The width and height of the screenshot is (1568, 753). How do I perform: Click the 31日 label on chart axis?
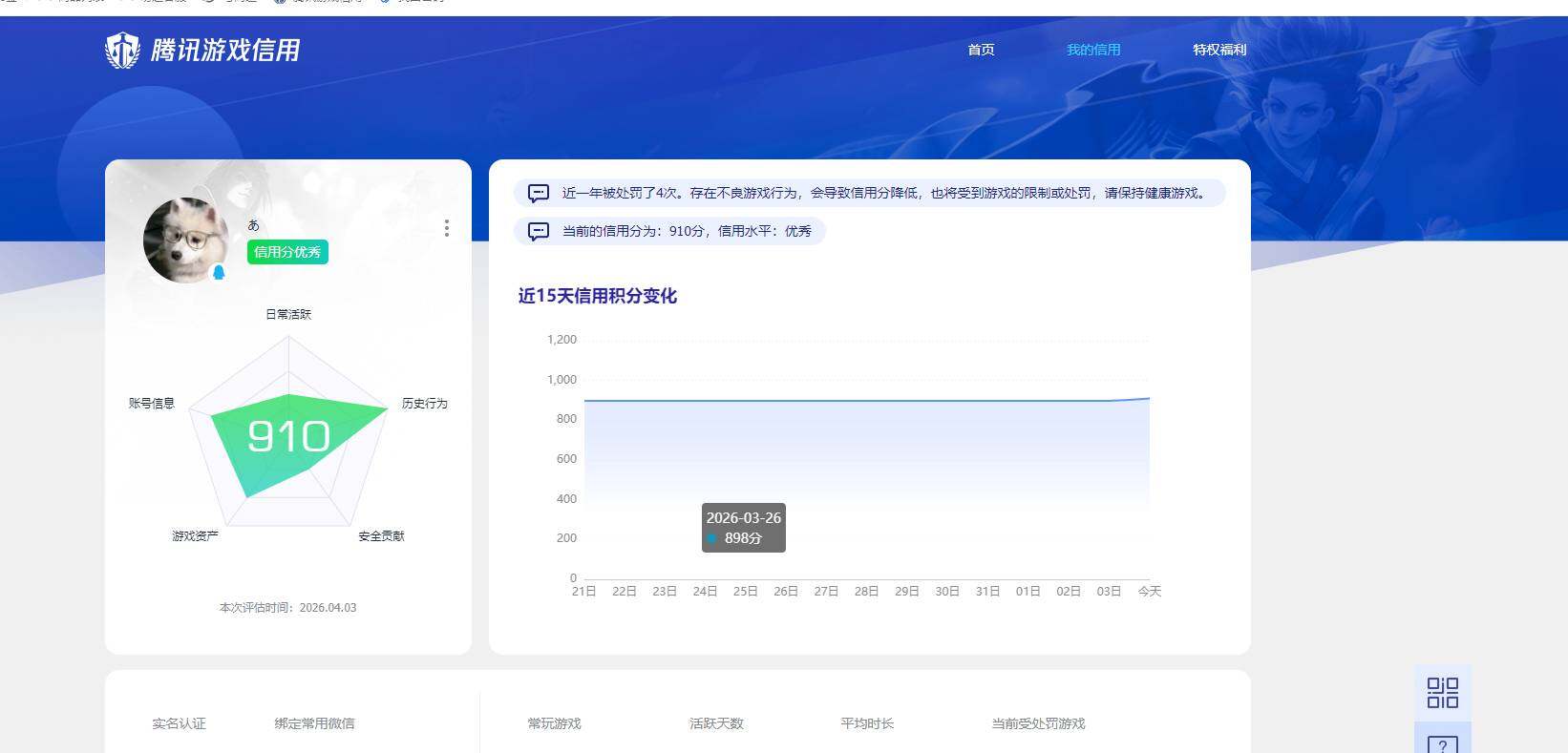pyautogui.click(x=987, y=592)
